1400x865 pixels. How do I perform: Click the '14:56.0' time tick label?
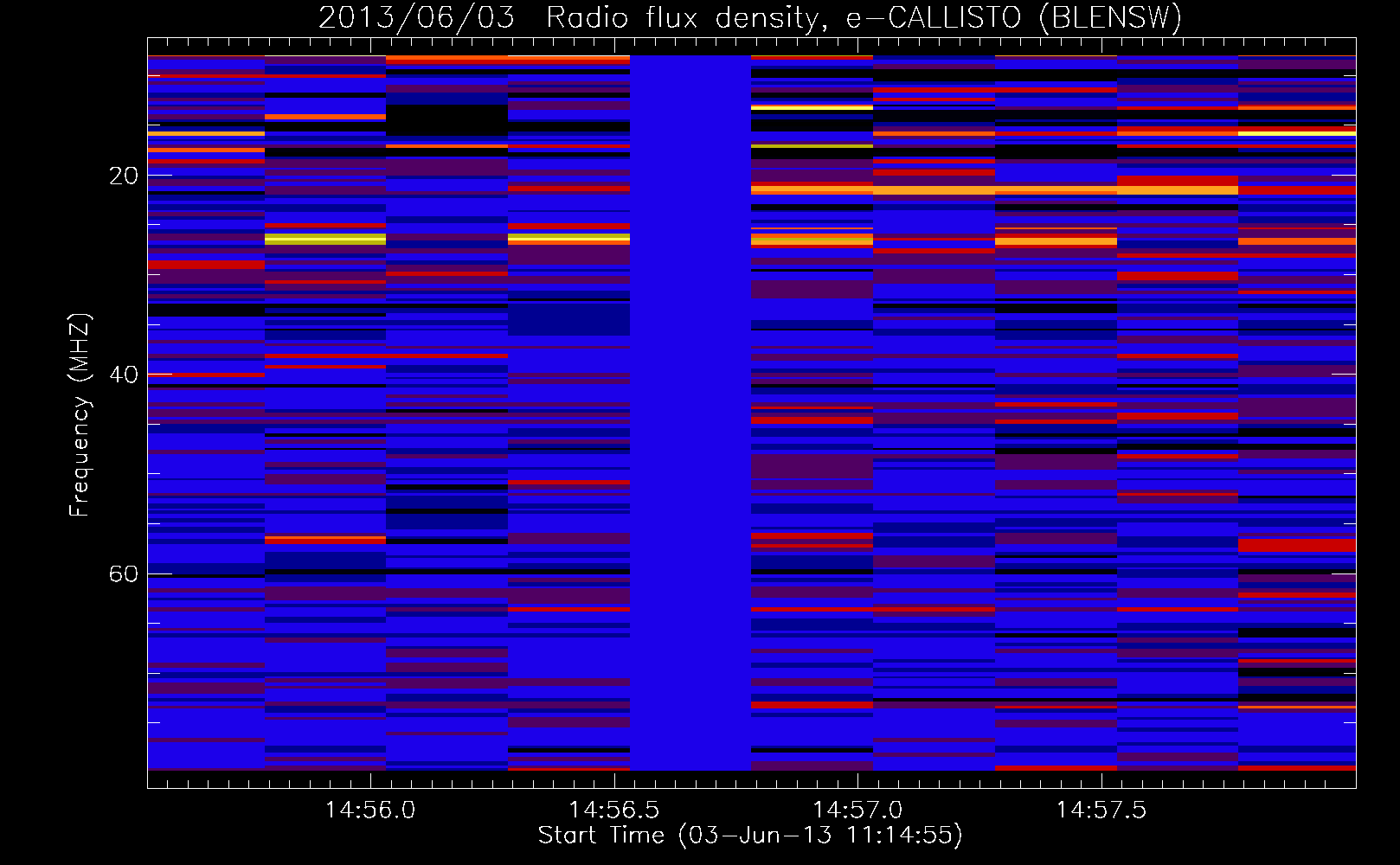[x=370, y=811]
